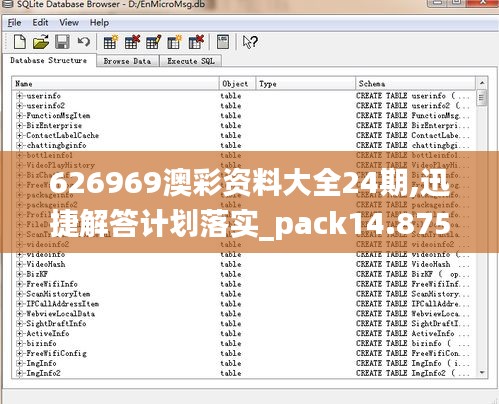Click the Delete Table icon
Image resolution: width=499 pixels, height=404 pixels.
(132, 42)
